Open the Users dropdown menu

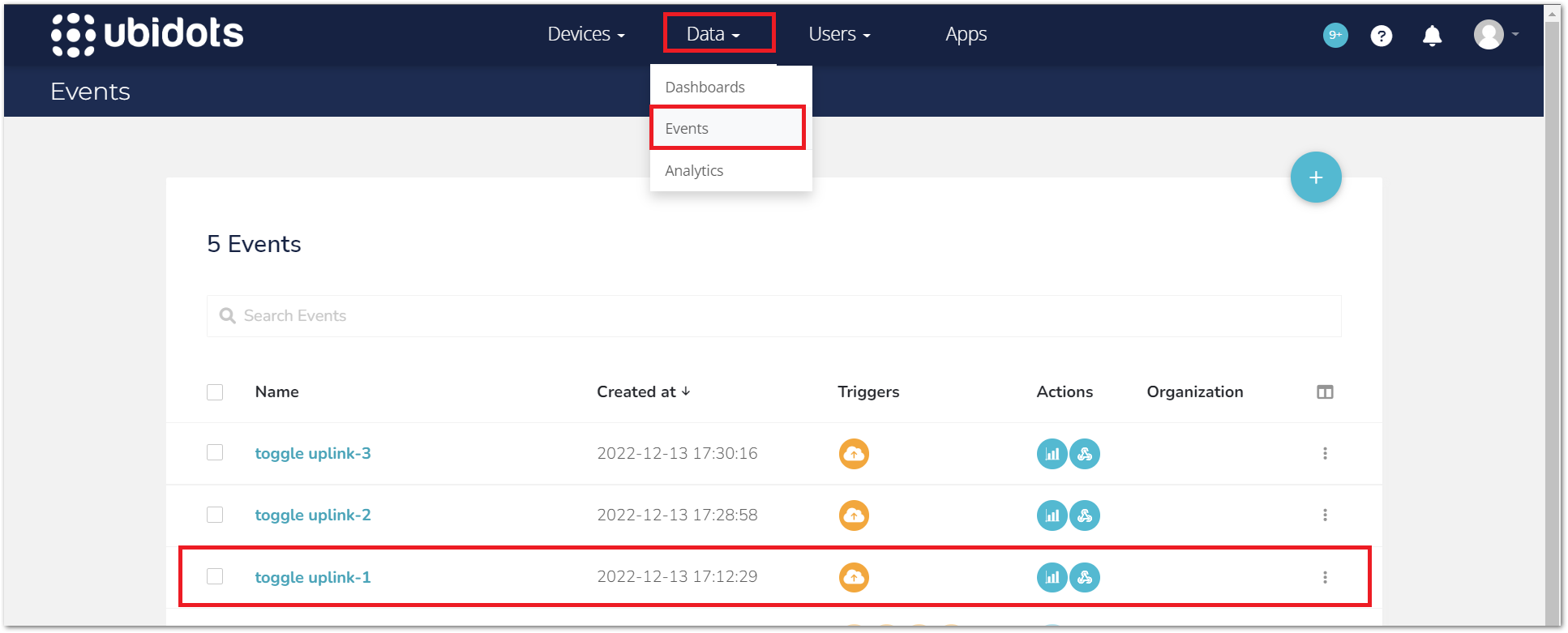click(839, 34)
